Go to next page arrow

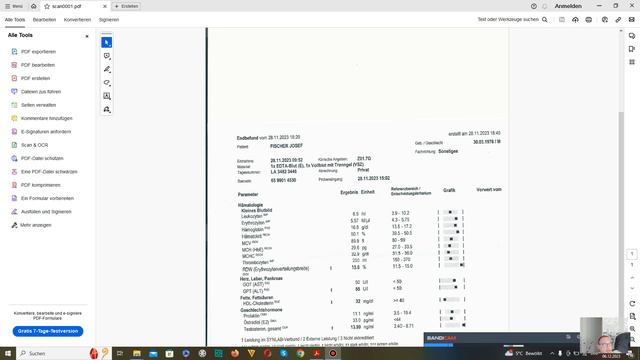click(632, 289)
